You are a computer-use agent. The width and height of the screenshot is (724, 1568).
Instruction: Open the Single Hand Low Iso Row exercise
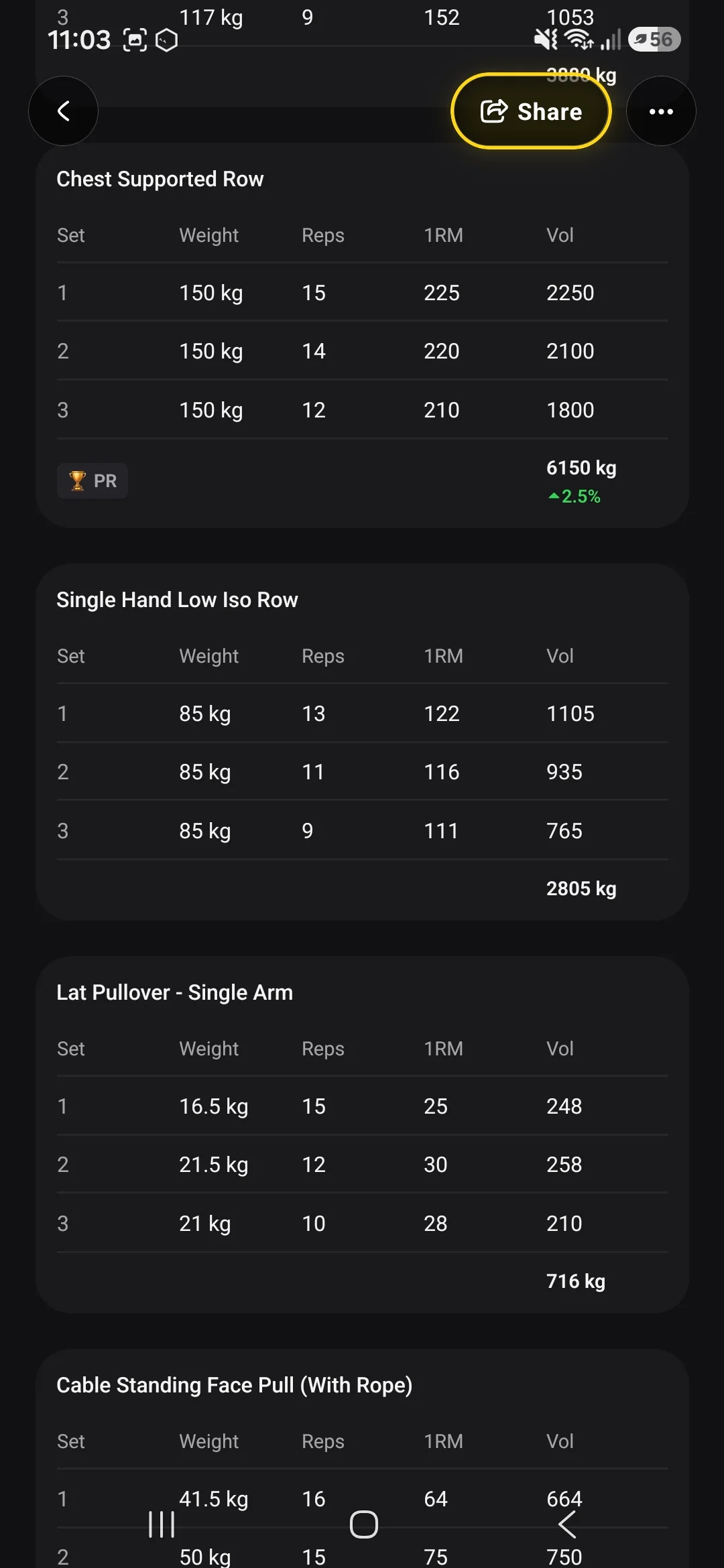tap(177, 600)
